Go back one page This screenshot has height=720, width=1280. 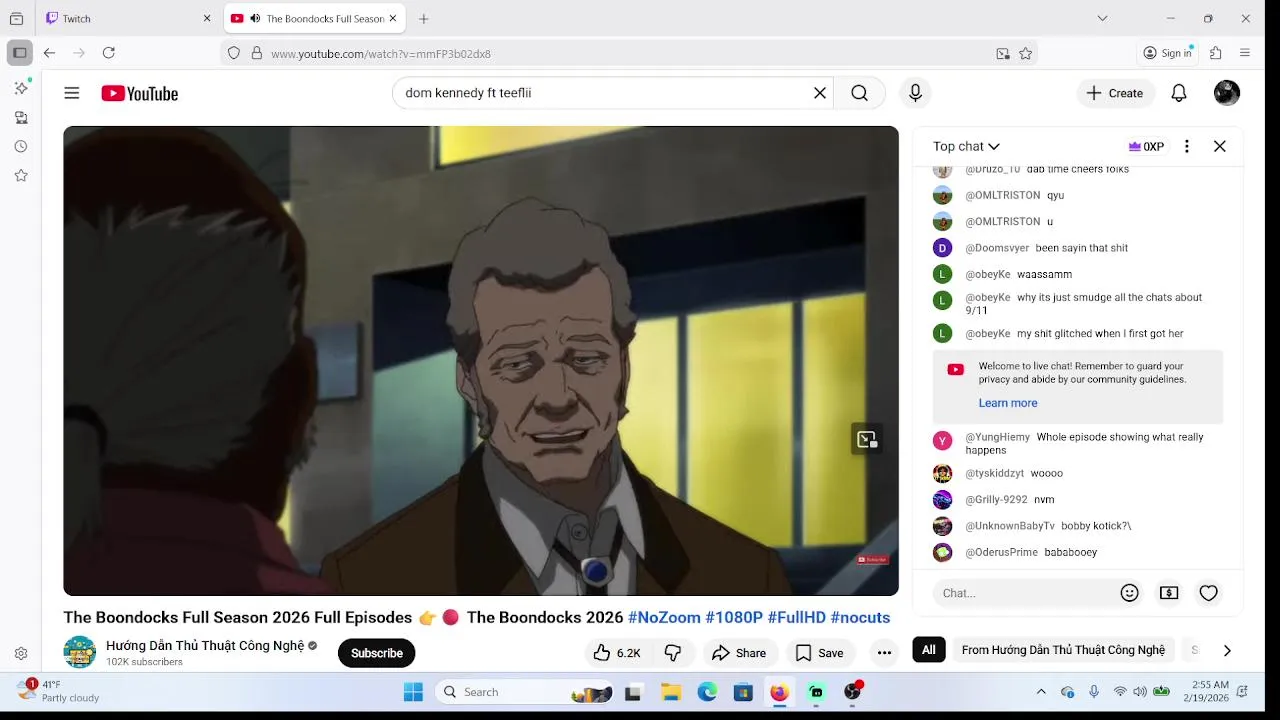pos(49,53)
